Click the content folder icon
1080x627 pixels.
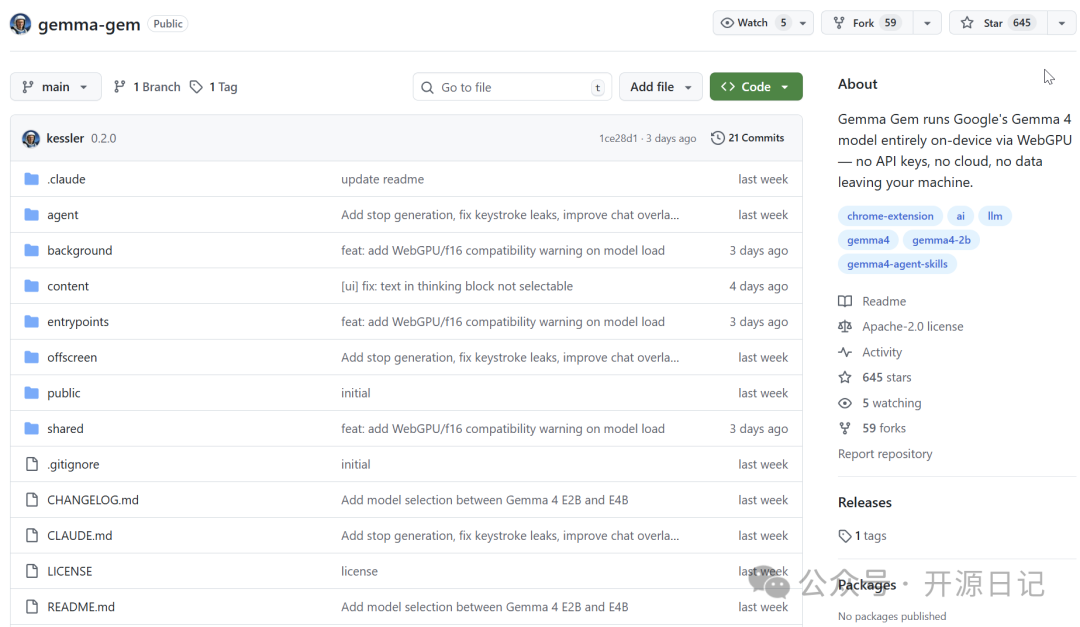[x=32, y=286]
